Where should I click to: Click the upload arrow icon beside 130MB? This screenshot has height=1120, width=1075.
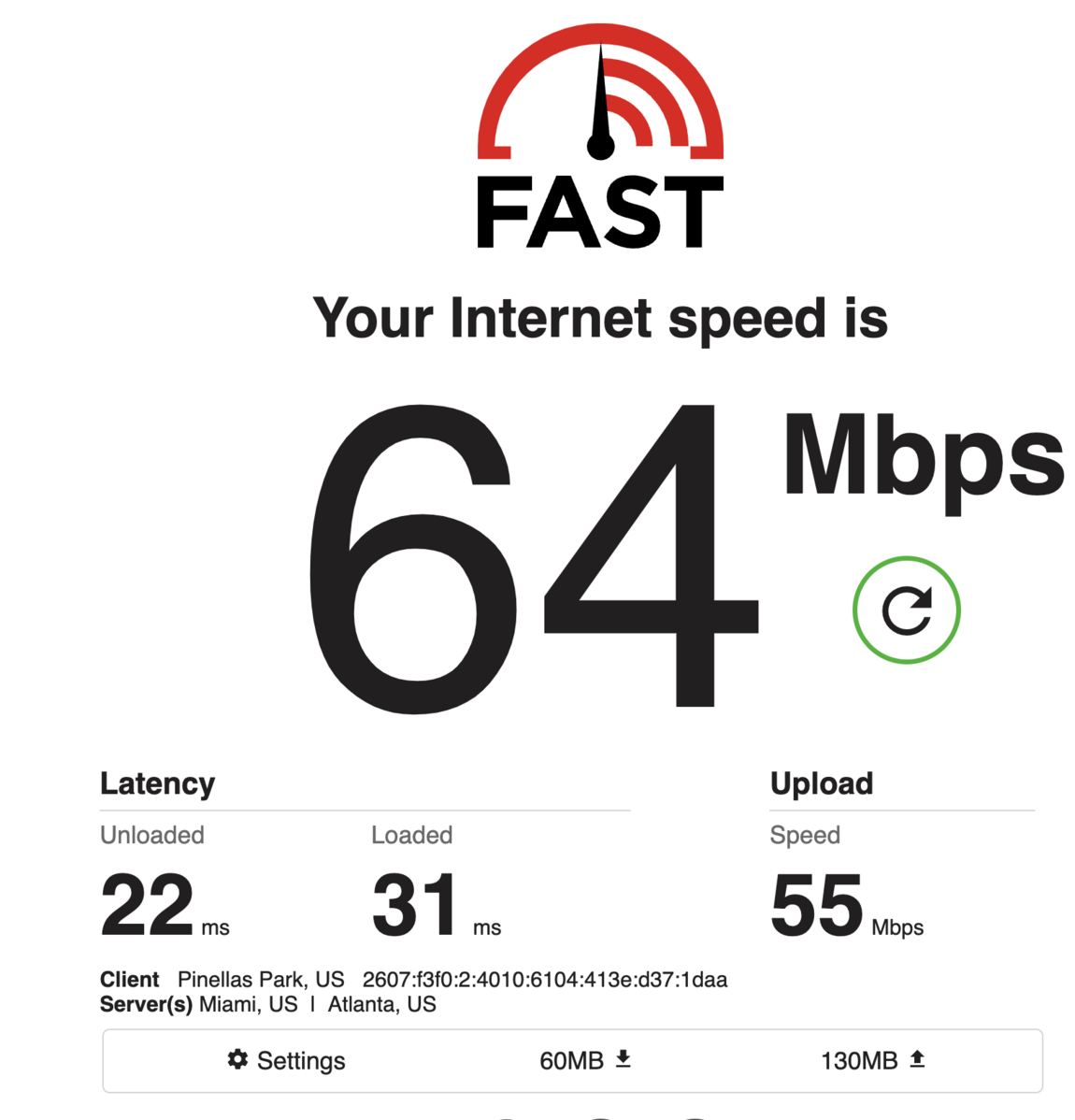point(917,1058)
